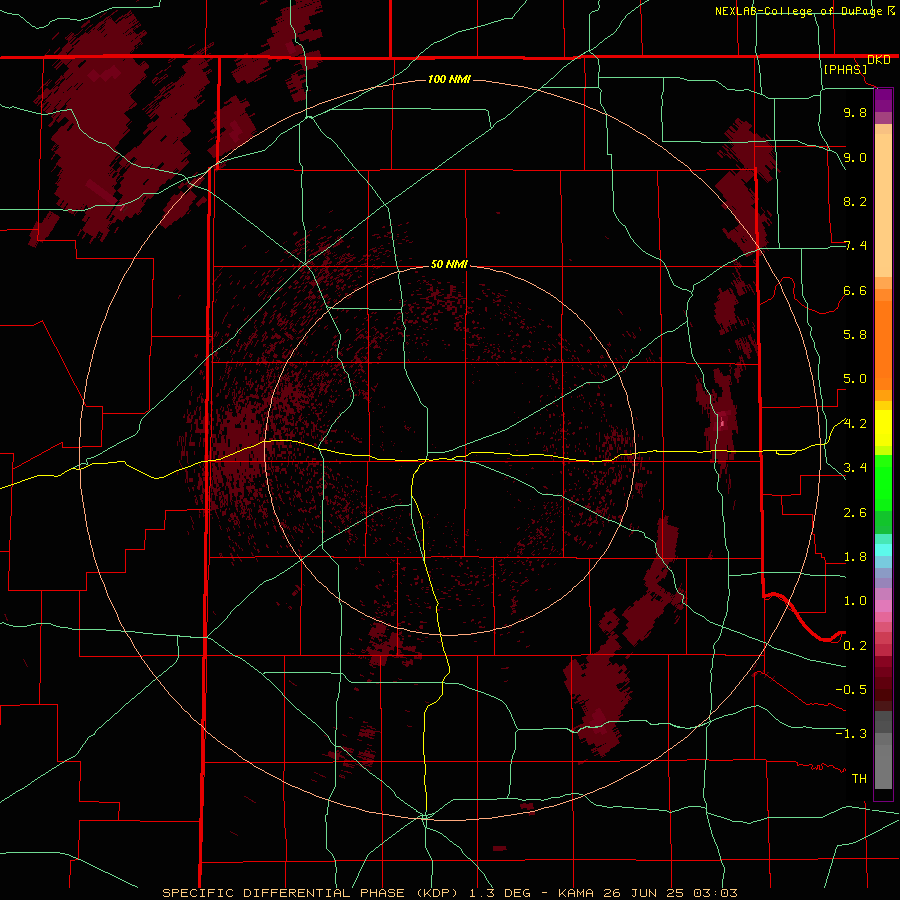Click the 5.0 legend value

855,379
